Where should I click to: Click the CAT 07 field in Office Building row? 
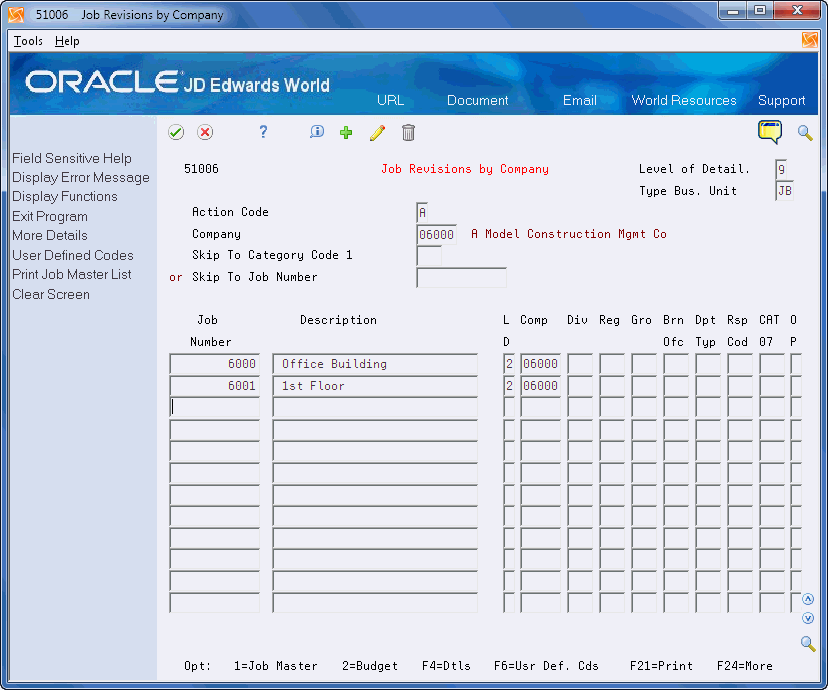(772, 364)
